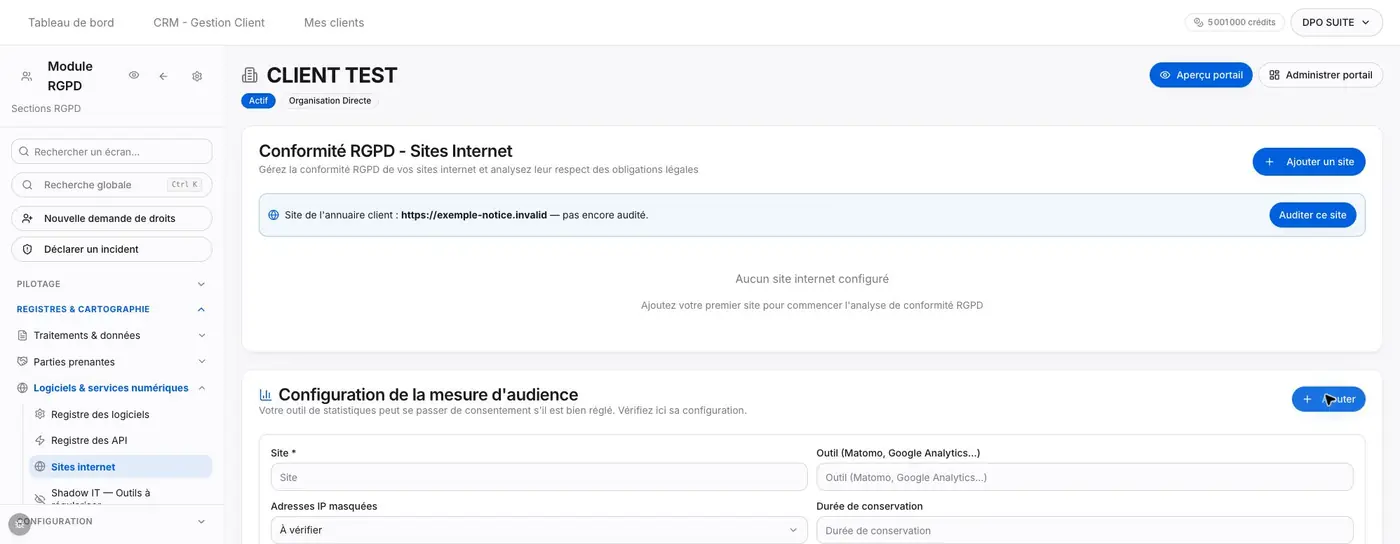Select Registre des logiciels
Image resolution: width=1400 pixels, height=544 pixels.
[x=120, y=414]
